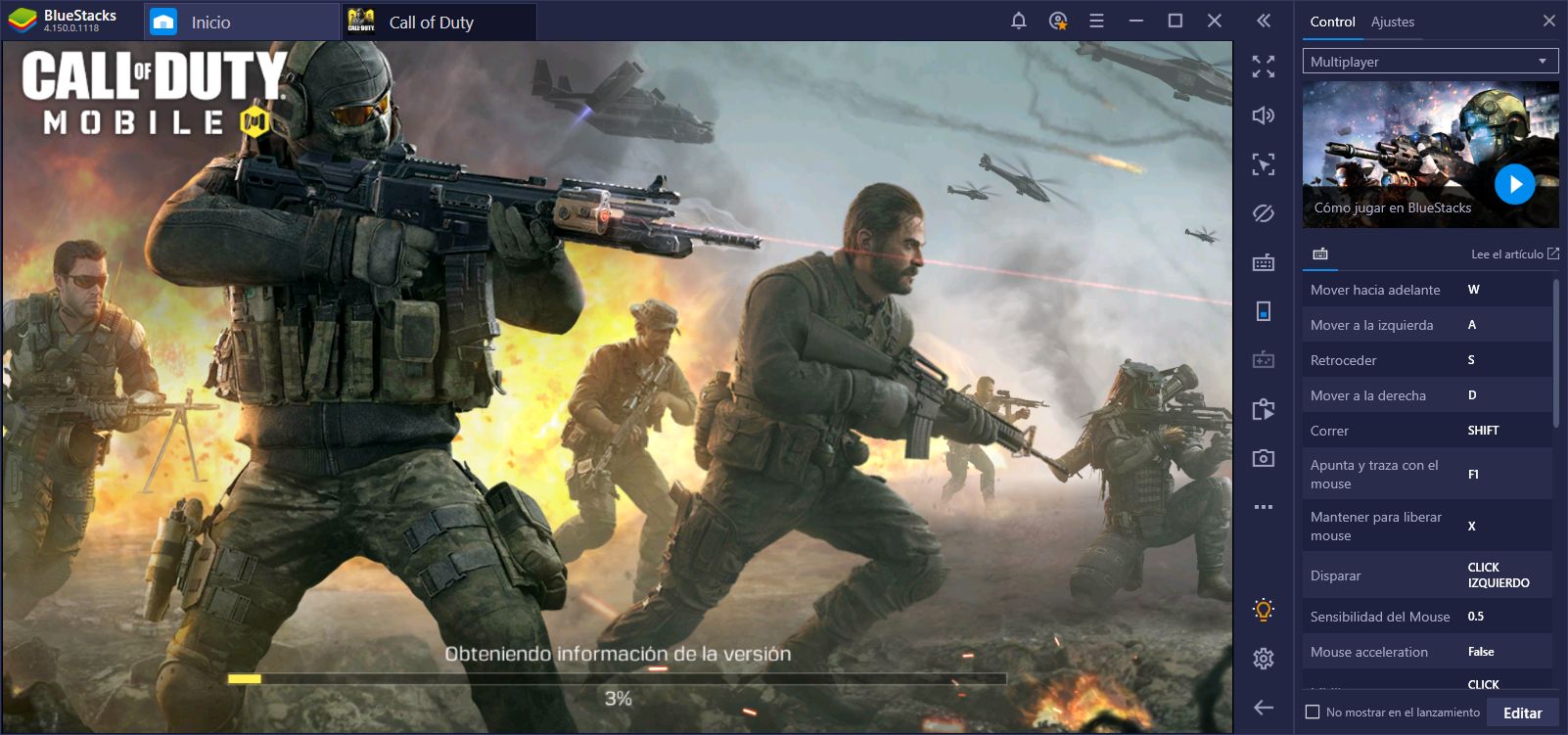
Task: Click the phone rotate screen icon
Action: 1264,311
